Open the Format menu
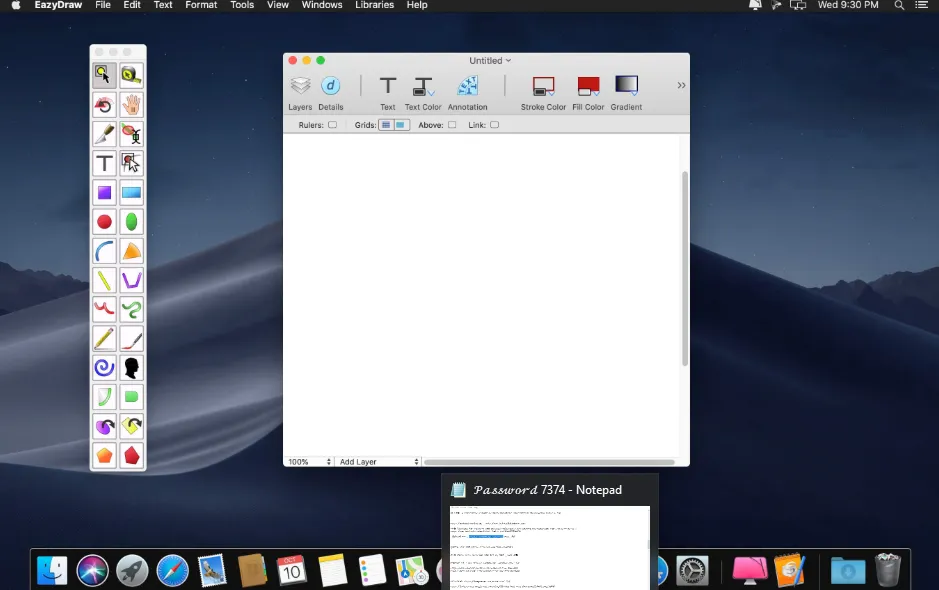 click(x=201, y=5)
